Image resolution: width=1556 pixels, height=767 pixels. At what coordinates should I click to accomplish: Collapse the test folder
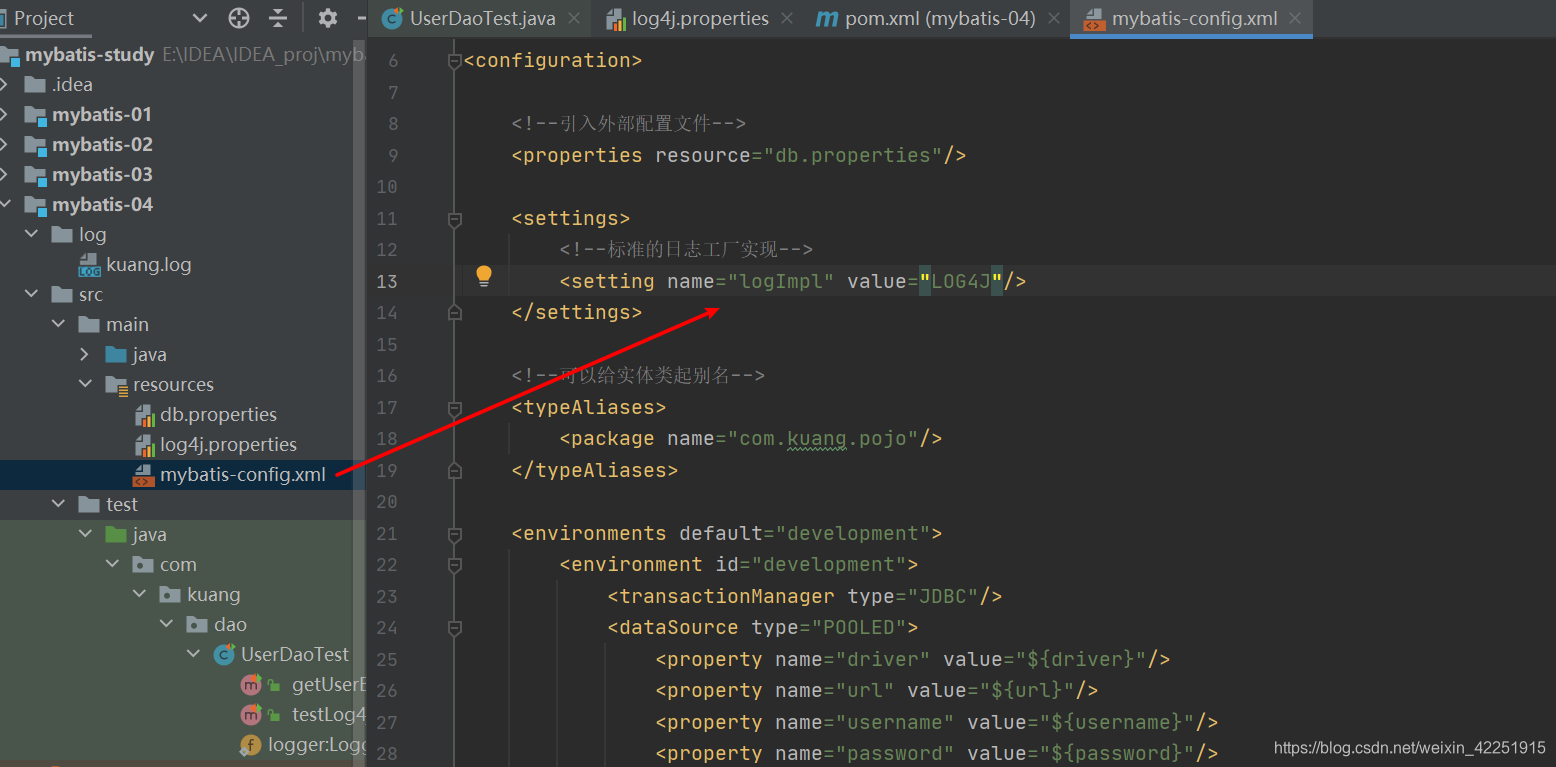tap(59, 505)
